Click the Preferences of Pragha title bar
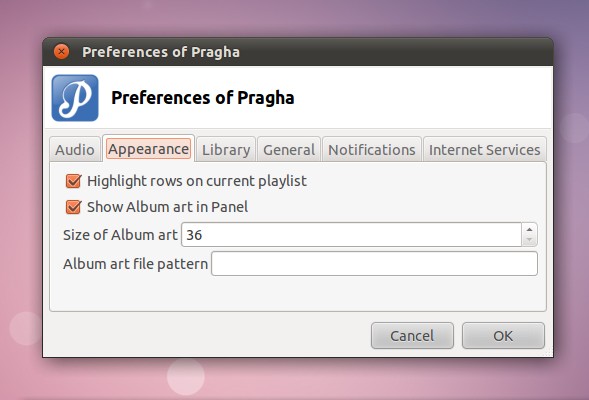Image resolution: width=589 pixels, height=400 pixels. 298,52
